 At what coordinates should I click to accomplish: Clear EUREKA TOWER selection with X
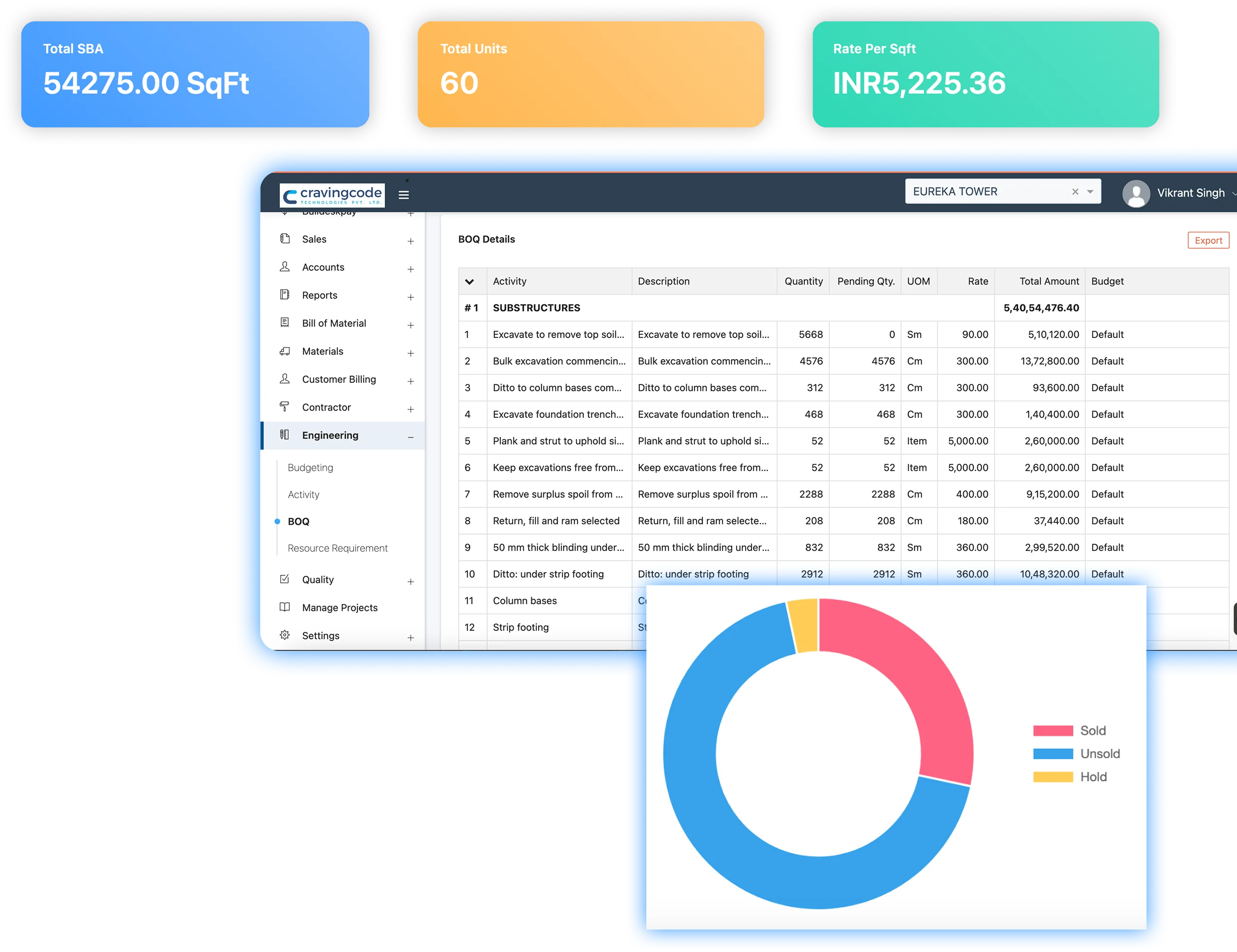1075,191
